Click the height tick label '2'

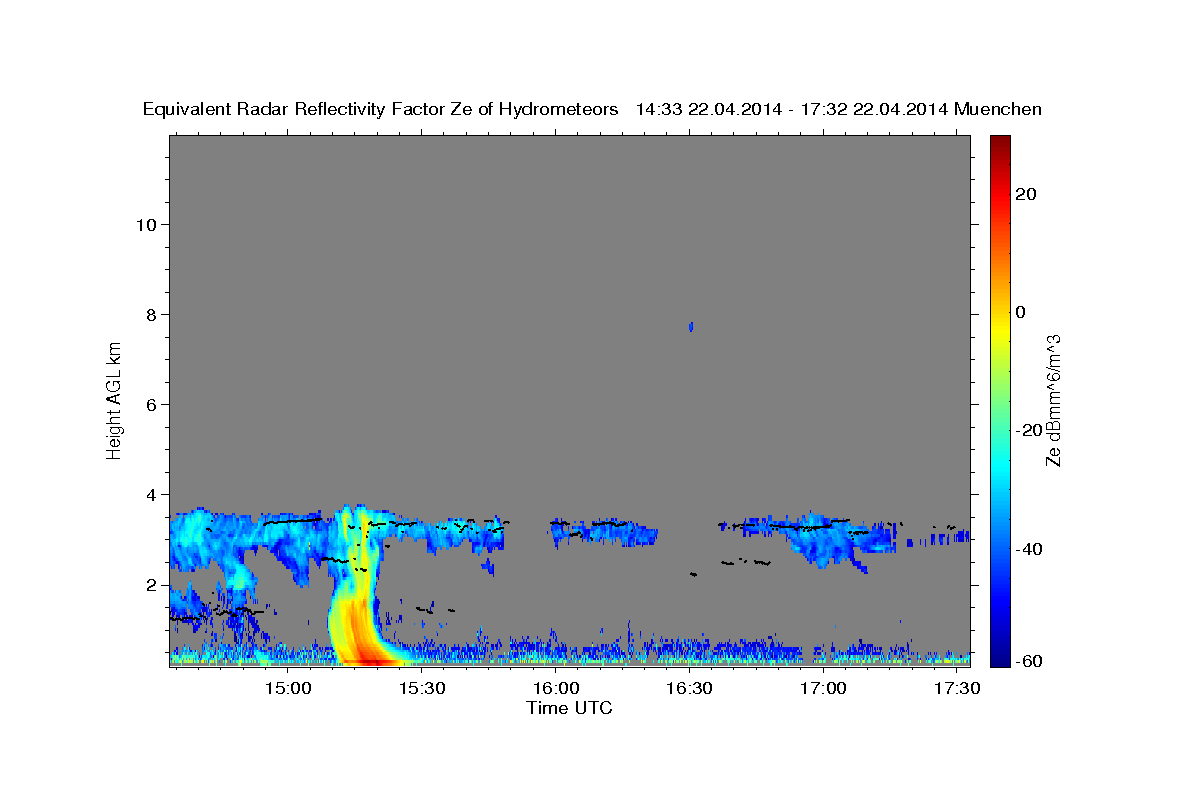click(x=151, y=584)
